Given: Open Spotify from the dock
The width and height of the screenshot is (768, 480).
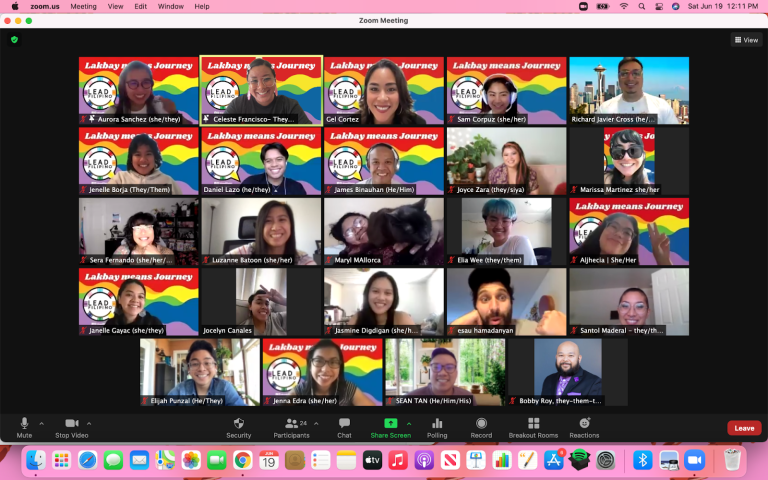Looking at the screenshot, I should (579, 460).
